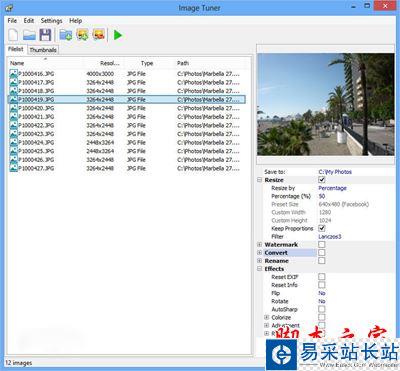
Task: Click the Add folder toolbar icon
Action: click(66, 35)
